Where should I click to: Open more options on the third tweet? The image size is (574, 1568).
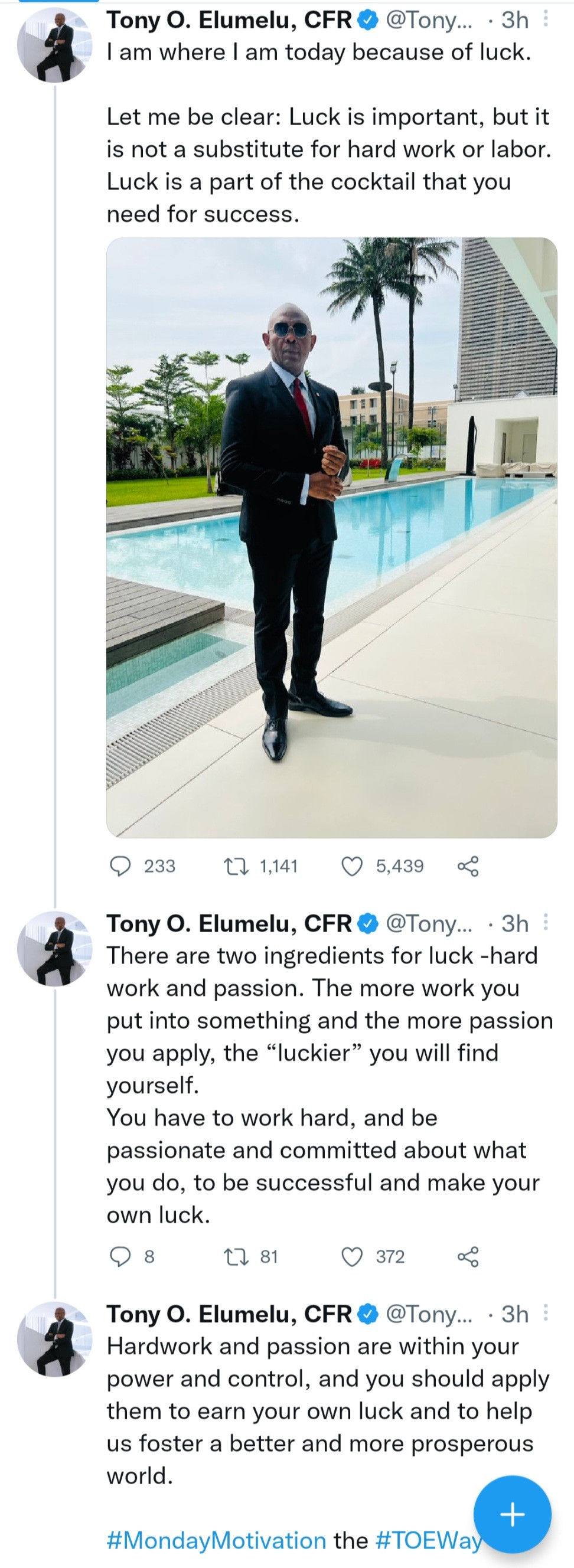click(546, 1314)
